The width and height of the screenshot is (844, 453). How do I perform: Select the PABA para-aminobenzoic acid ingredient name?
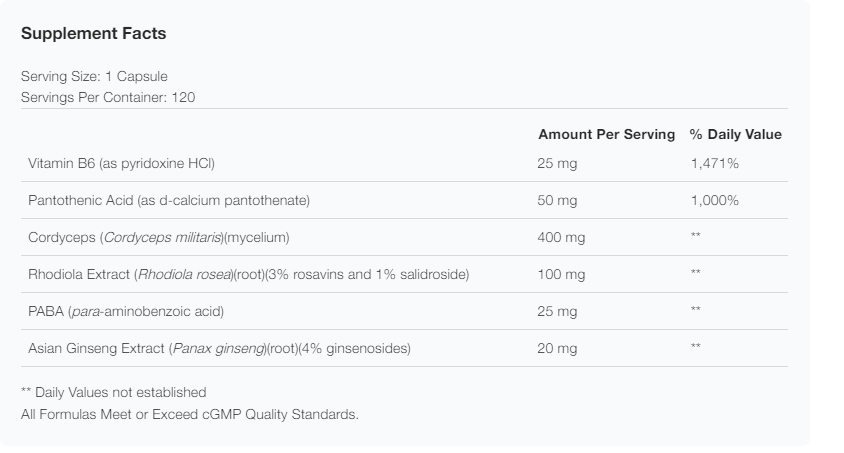click(125, 311)
